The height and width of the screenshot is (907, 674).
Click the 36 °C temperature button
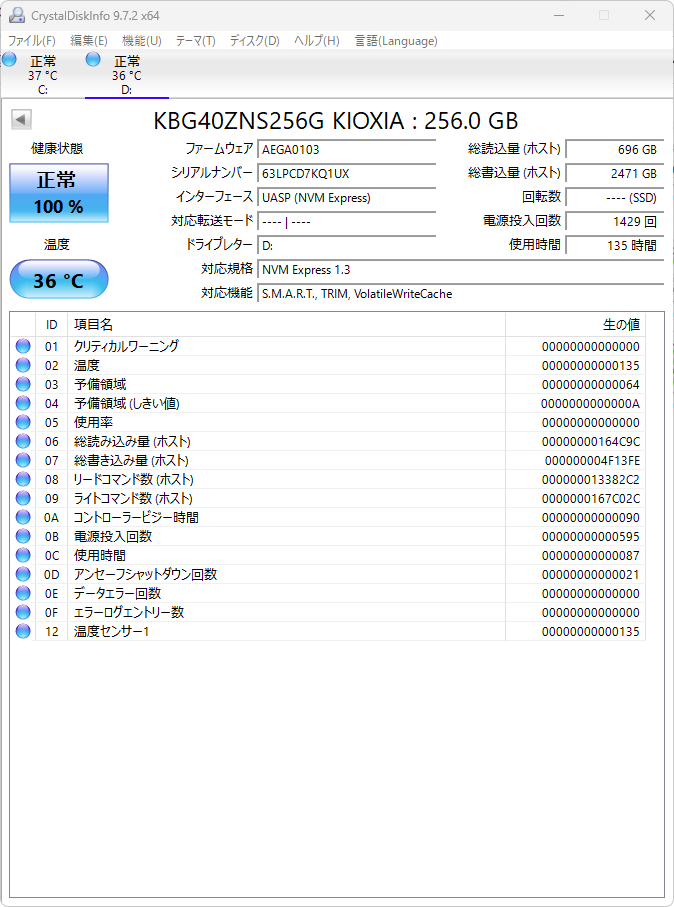pos(59,280)
